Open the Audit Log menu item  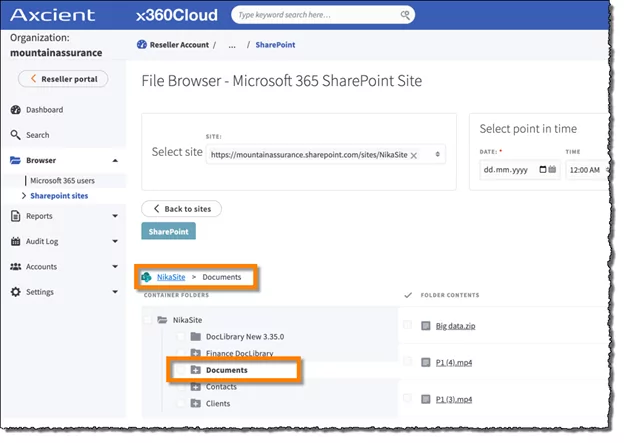point(42,242)
